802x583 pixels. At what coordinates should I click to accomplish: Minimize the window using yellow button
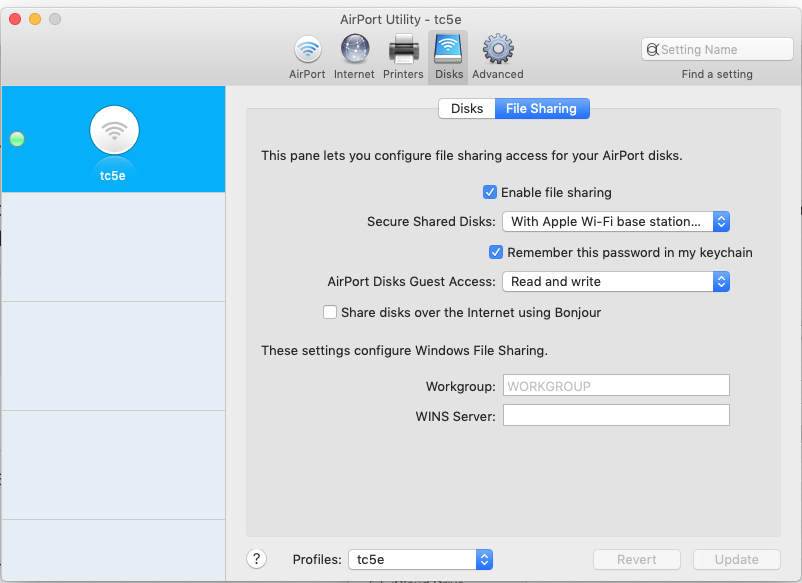coord(35,19)
